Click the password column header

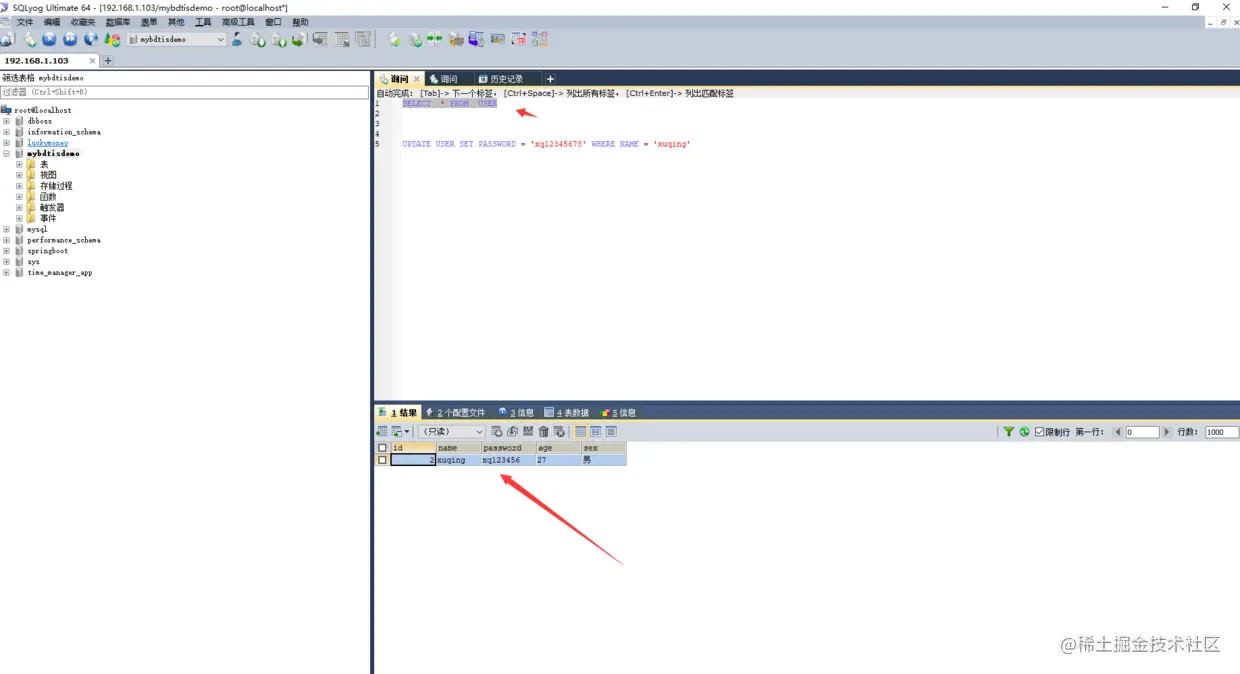coord(508,448)
